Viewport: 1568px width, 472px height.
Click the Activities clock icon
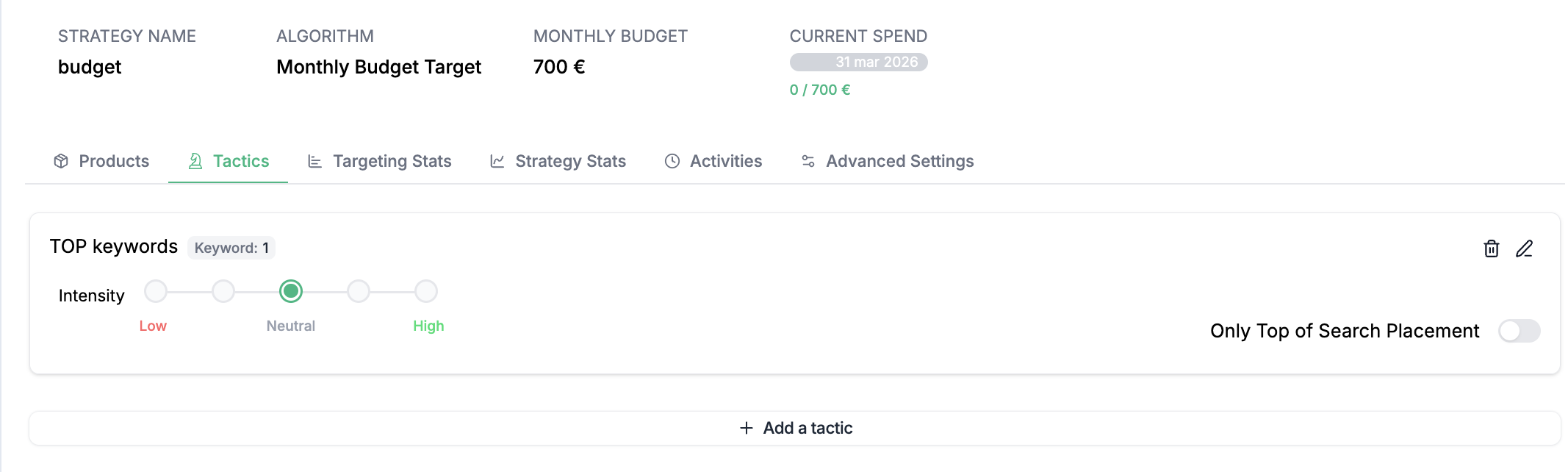[672, 161]
